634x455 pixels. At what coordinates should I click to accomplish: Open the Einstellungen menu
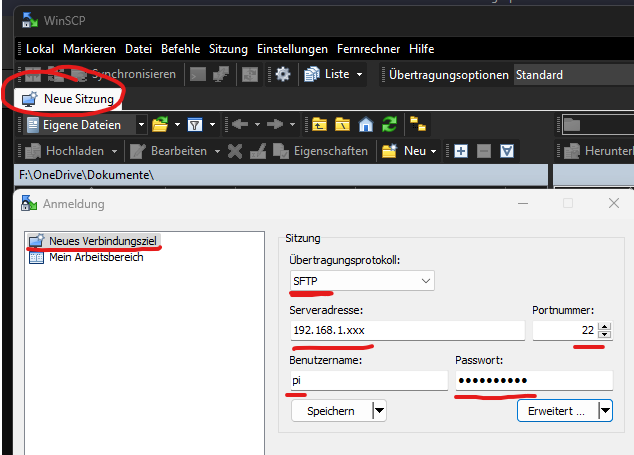[292, 49]
